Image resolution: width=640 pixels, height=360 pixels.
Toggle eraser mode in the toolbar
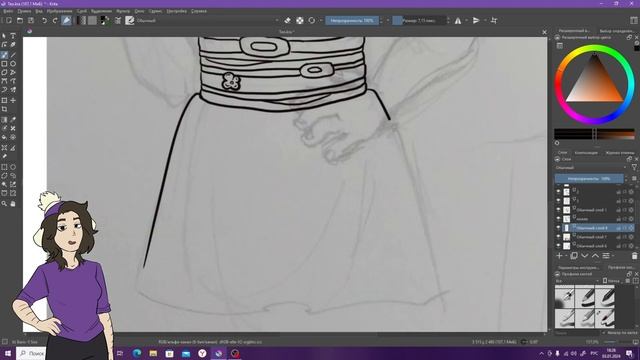288,20
